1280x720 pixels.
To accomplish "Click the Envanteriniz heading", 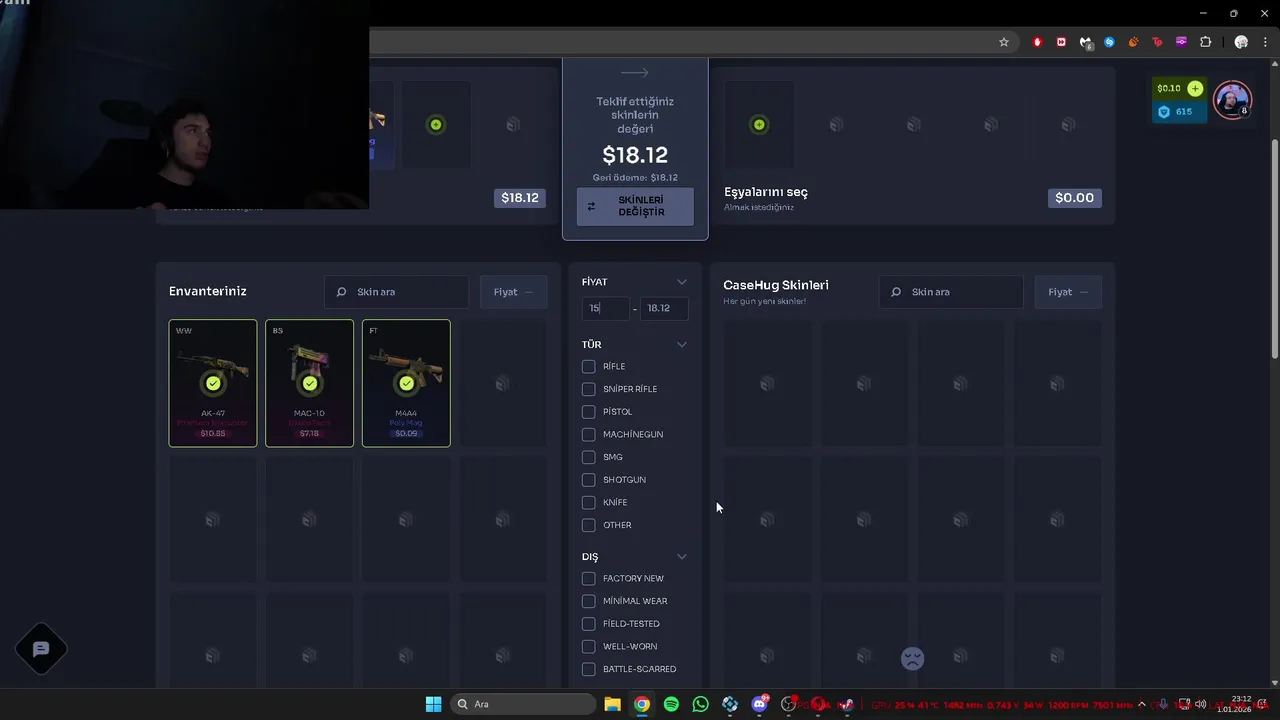I will pos(208,291).
